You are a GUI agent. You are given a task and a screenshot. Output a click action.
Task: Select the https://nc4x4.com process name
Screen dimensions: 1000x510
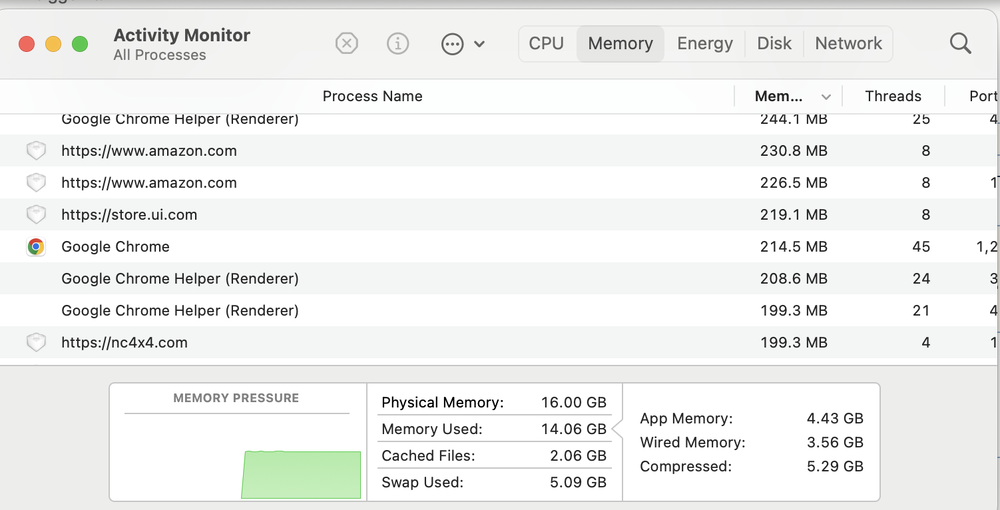pos(124,342)
